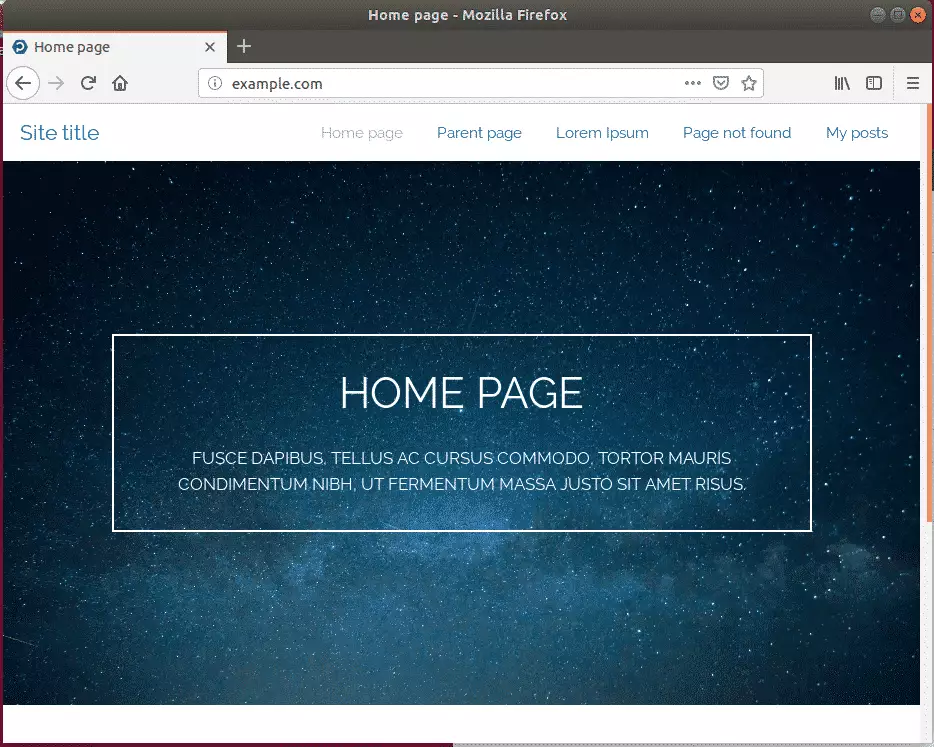Navigate to Parent page

coord(479,133)
